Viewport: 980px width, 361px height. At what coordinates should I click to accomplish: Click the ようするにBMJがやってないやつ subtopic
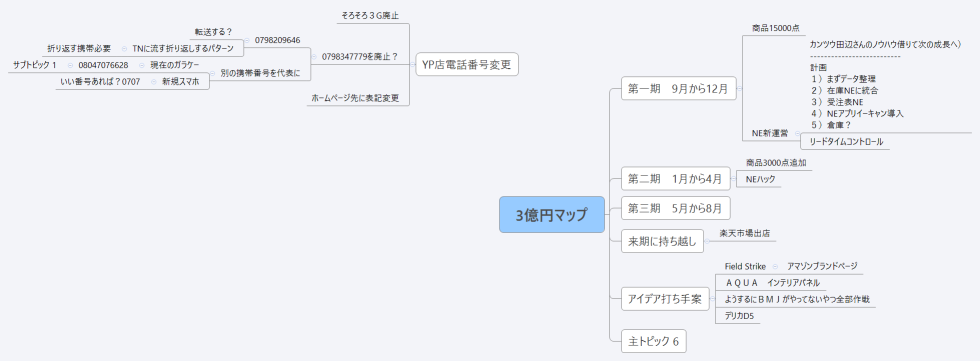pyautogui.click(x=797, y=299)
